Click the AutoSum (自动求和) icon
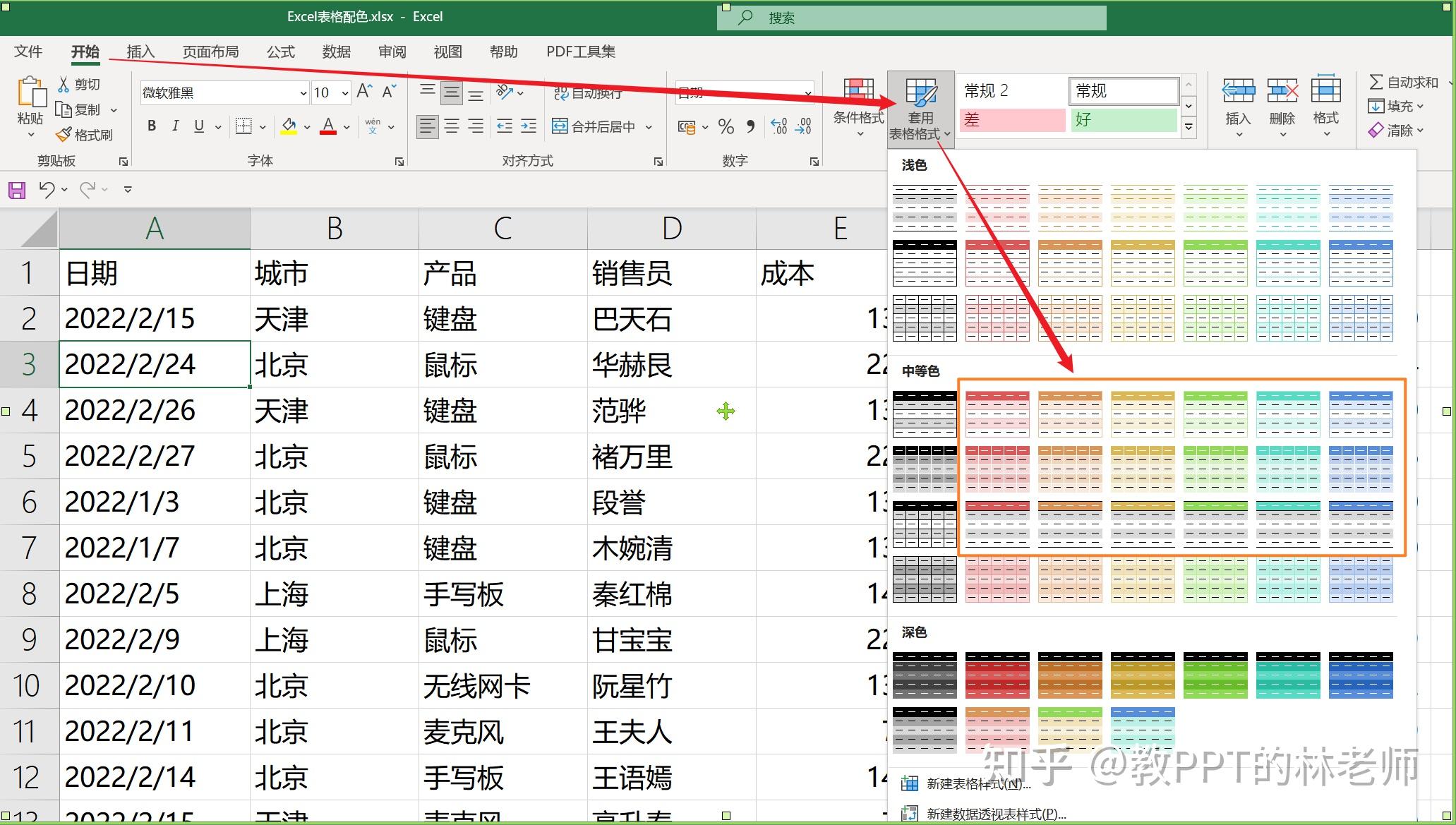The image size is (1456, 825). [1377, 80]
